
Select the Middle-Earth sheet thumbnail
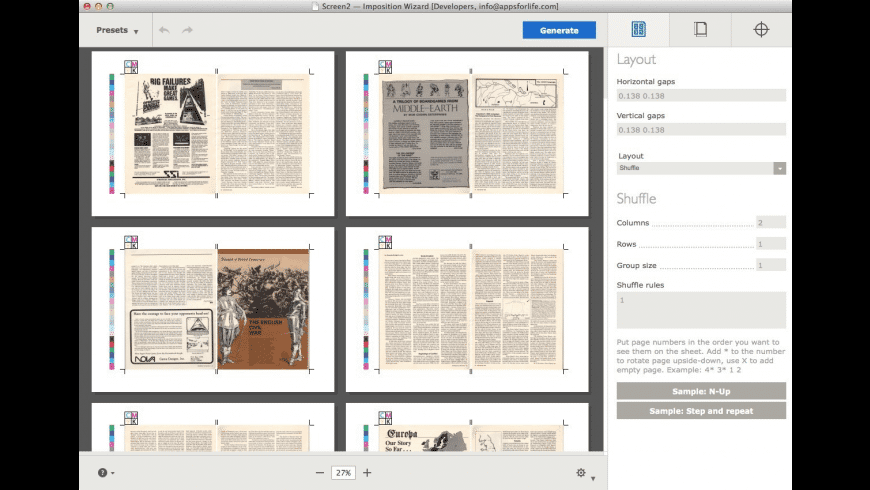point(467,133)
